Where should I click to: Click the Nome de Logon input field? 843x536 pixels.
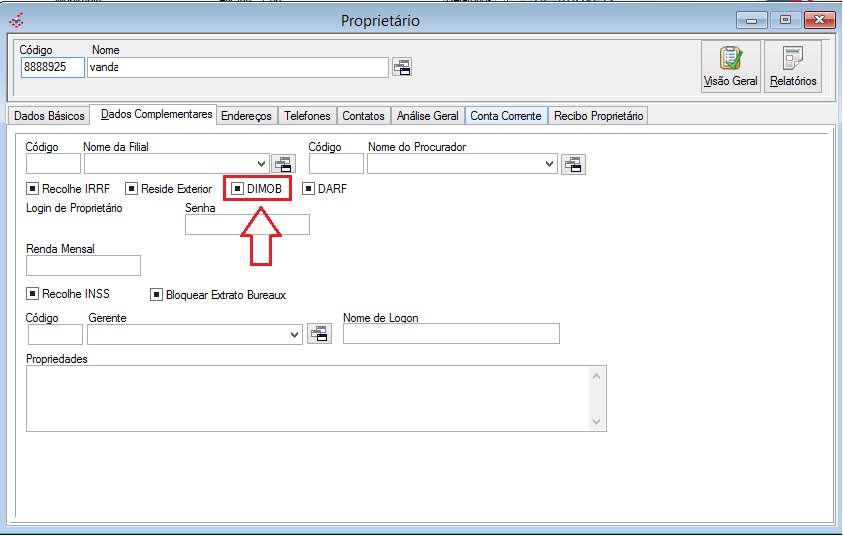point(451,333)
